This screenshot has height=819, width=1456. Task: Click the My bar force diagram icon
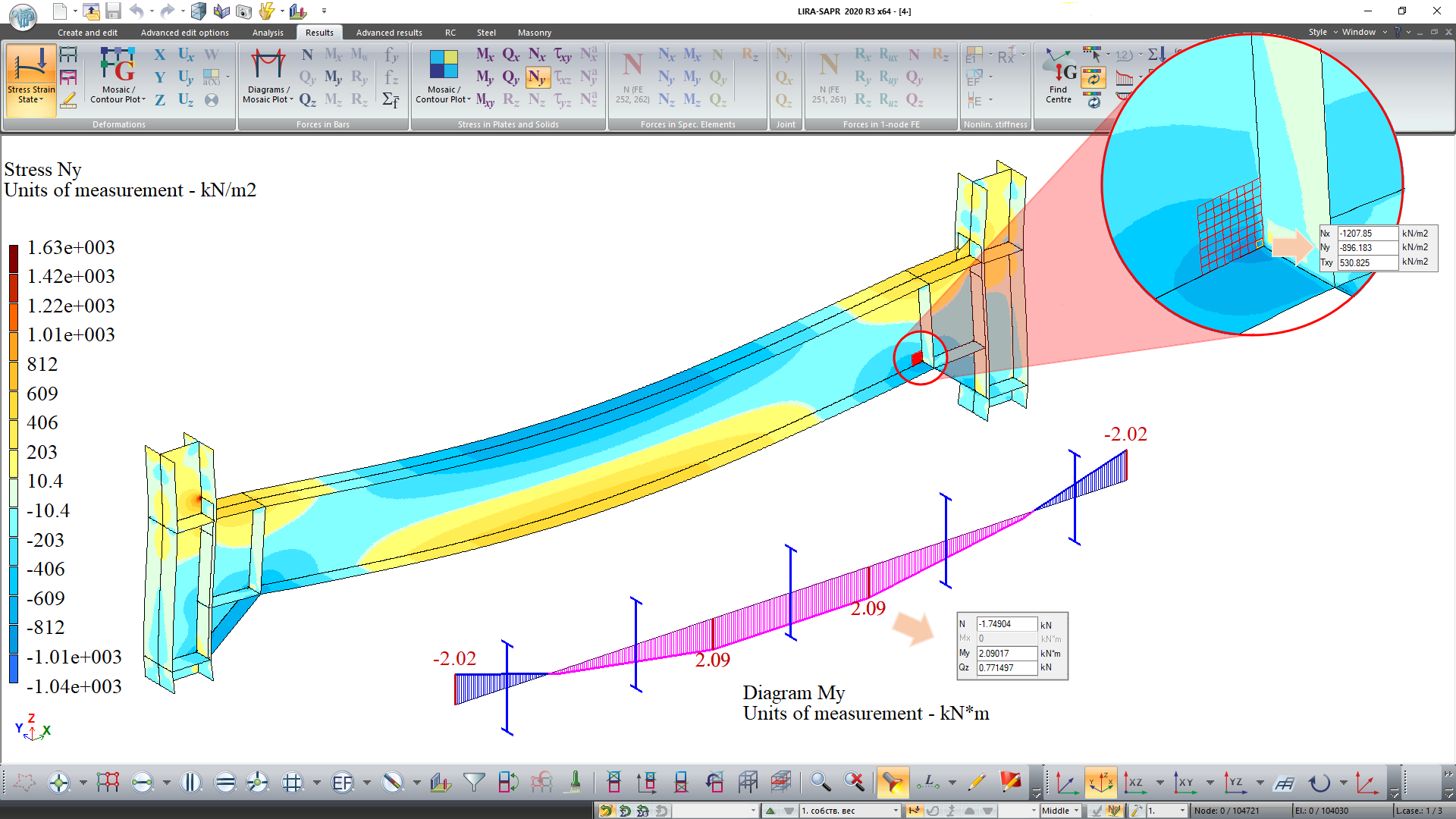(333, 77)
